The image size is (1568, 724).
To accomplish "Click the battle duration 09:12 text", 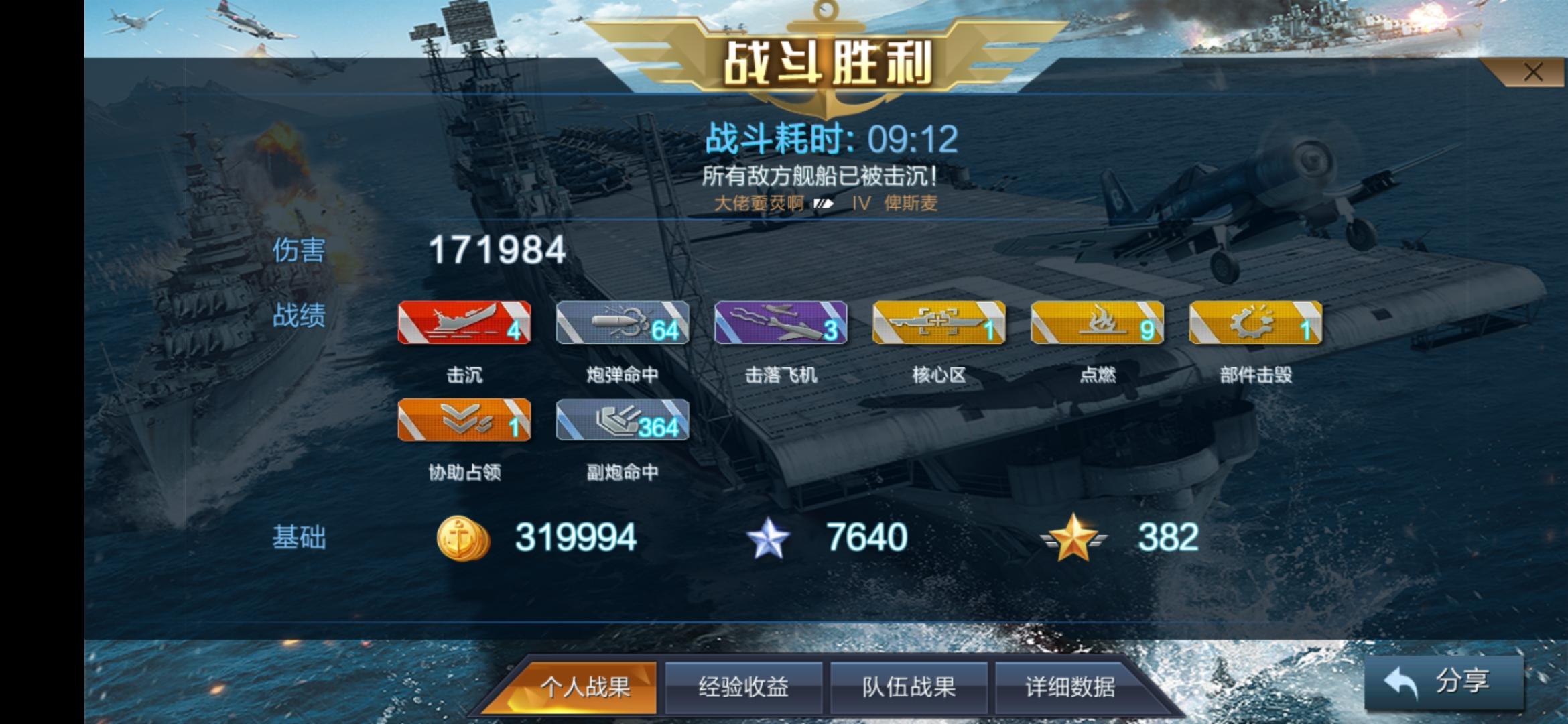I will point(913,139).
